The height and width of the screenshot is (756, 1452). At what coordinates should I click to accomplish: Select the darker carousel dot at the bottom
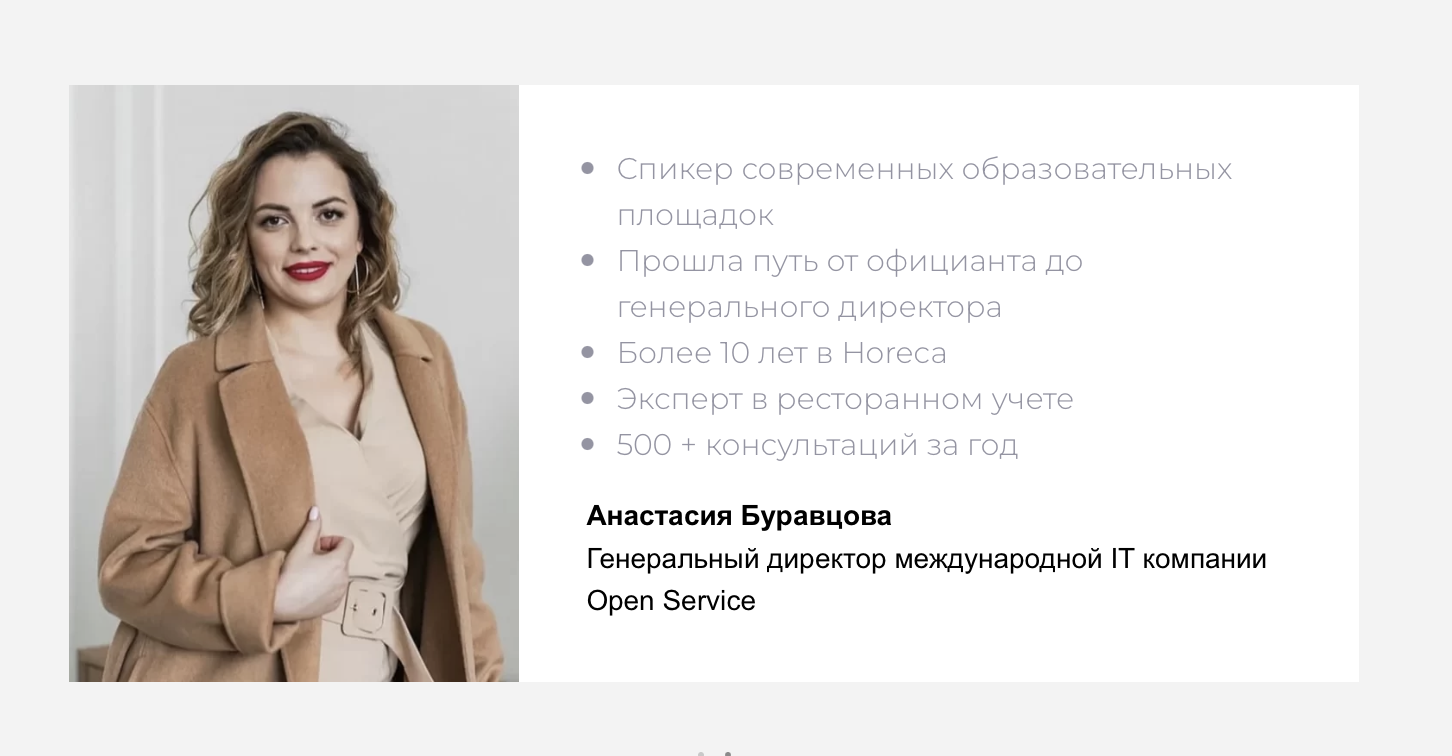(728, 753)
